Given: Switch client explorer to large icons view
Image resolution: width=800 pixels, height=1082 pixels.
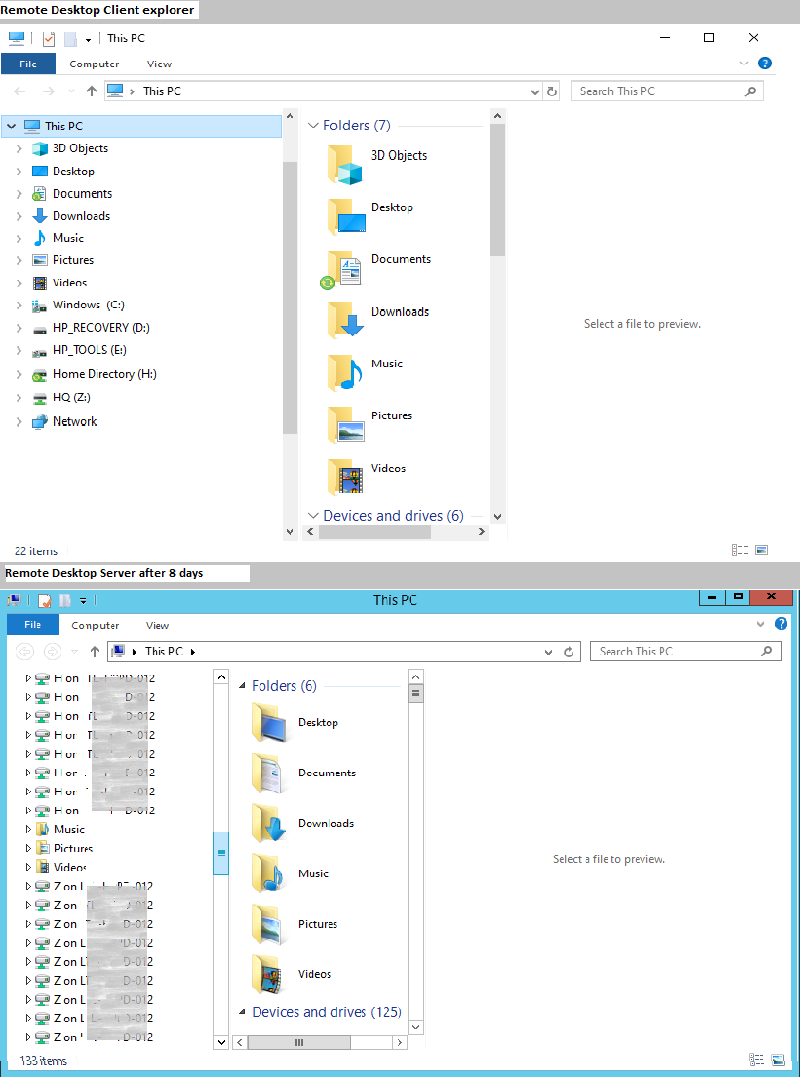Looking at the screenshot, I should tap(761, 550).
